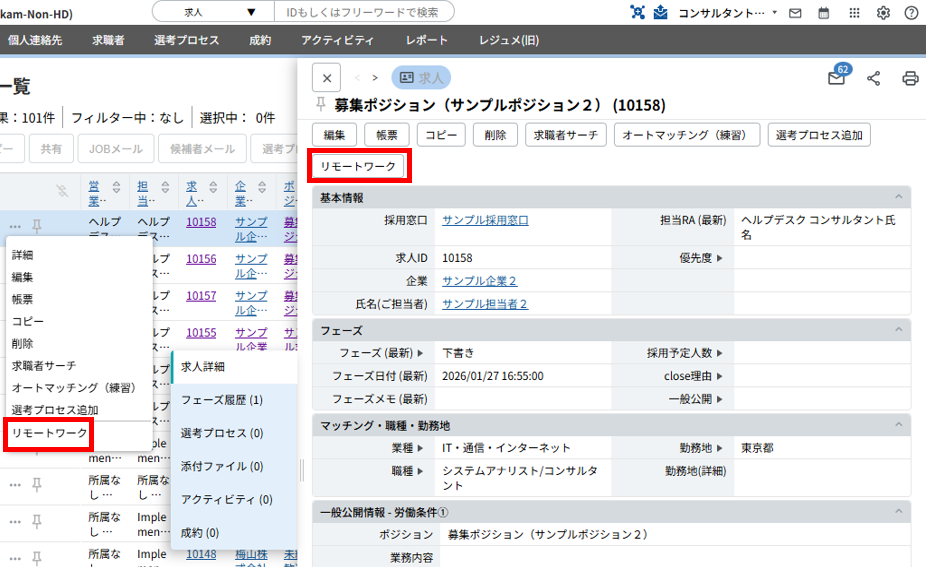Click the print icon in the detail panel

(910, 78)
